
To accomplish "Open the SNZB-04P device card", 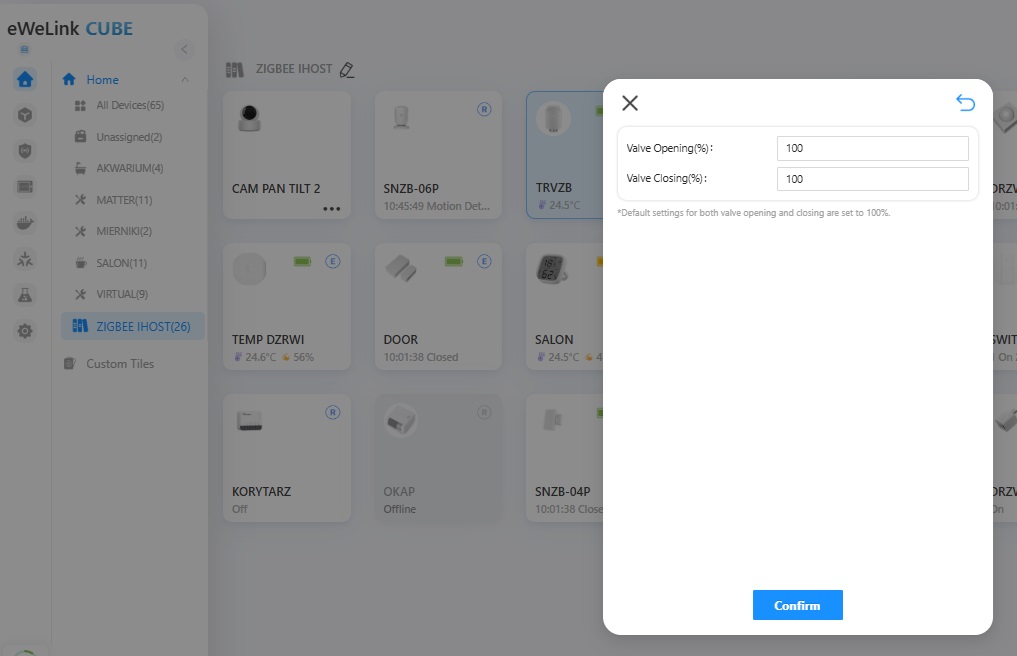I will (566, 458).
